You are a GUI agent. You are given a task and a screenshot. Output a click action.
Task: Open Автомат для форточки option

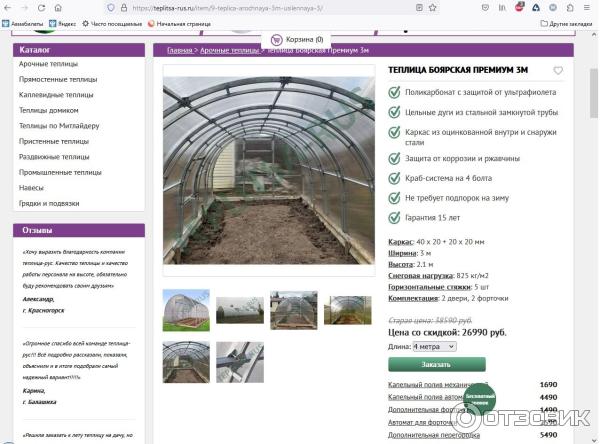(422, 423)
